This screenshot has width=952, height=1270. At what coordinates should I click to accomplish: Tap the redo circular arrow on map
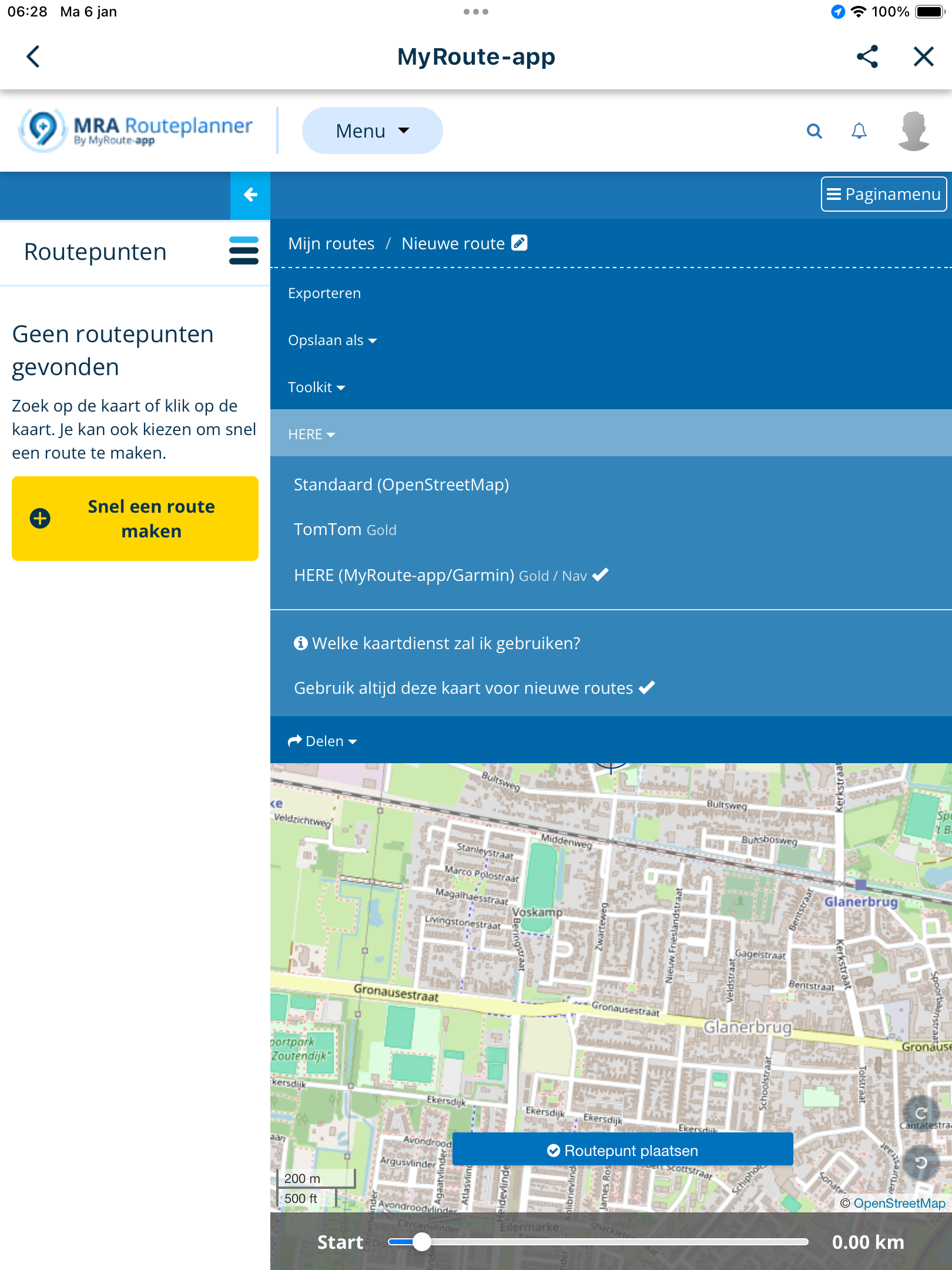(x=921, y=1113)
